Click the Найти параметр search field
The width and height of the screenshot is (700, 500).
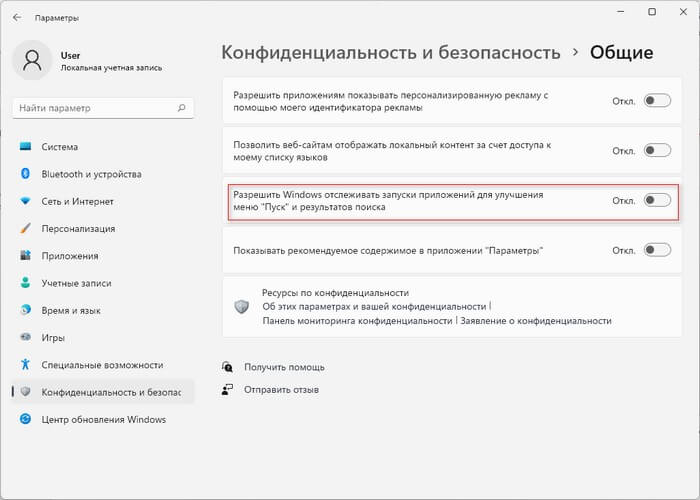tap(103, 108)
